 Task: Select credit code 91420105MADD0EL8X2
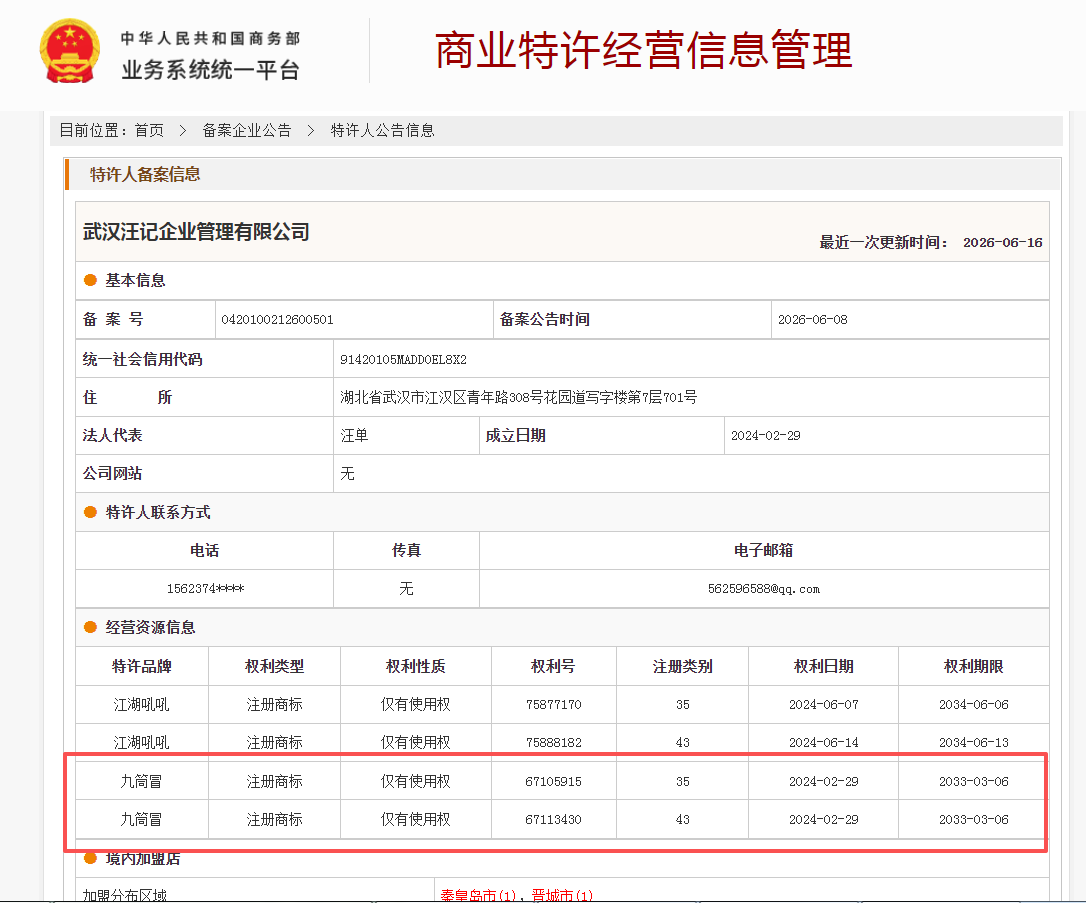coord(403,359)
